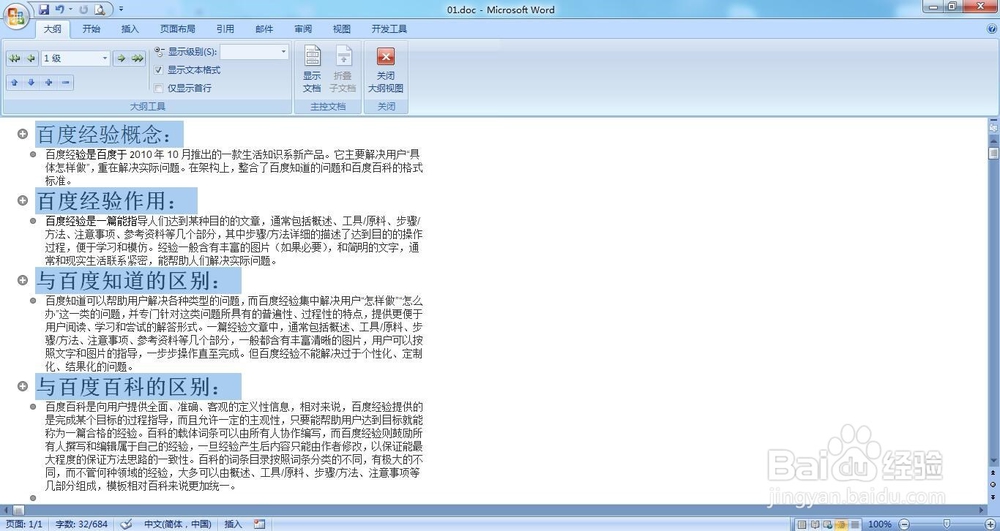This screenshot has height=531, width=1000.
Task: Promote to Heading 1 double-left arrow
Action: click(x=14, y=59)
